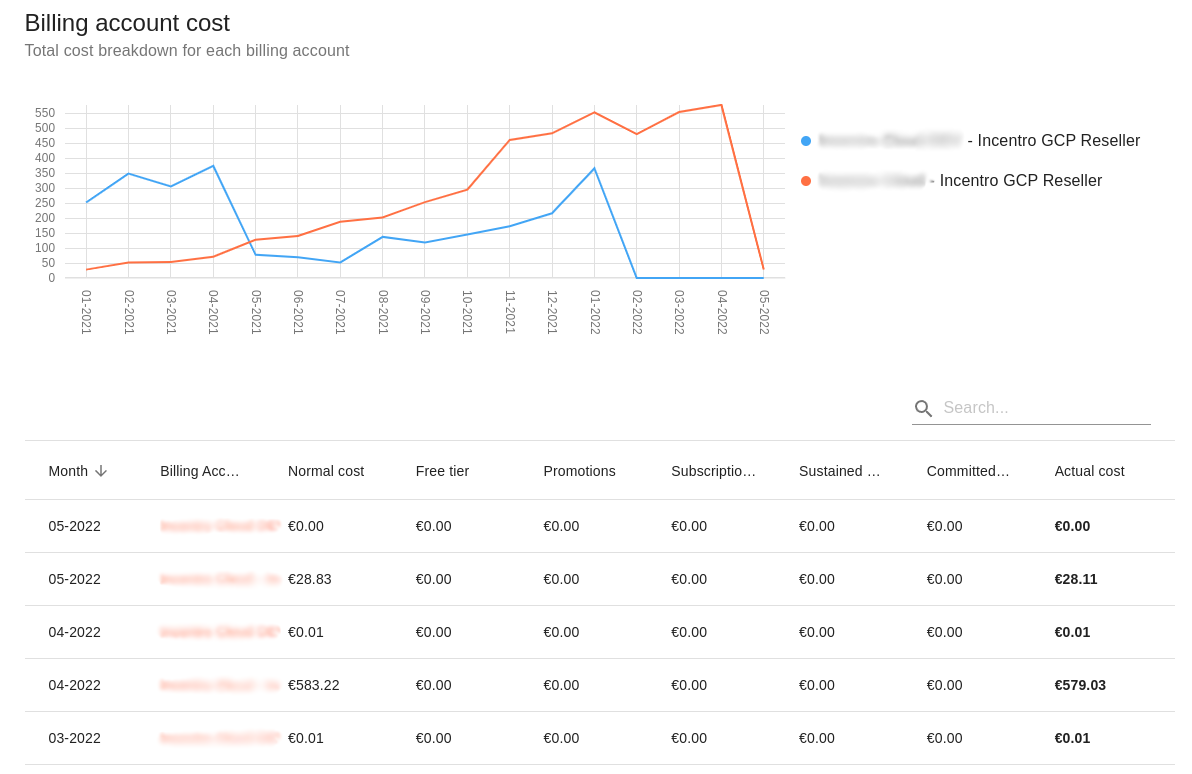The height and width of the screenshot is (774, 1192).
Task: Expand the truncated Billing Acc... column header
Action: (x=200, y=470)
